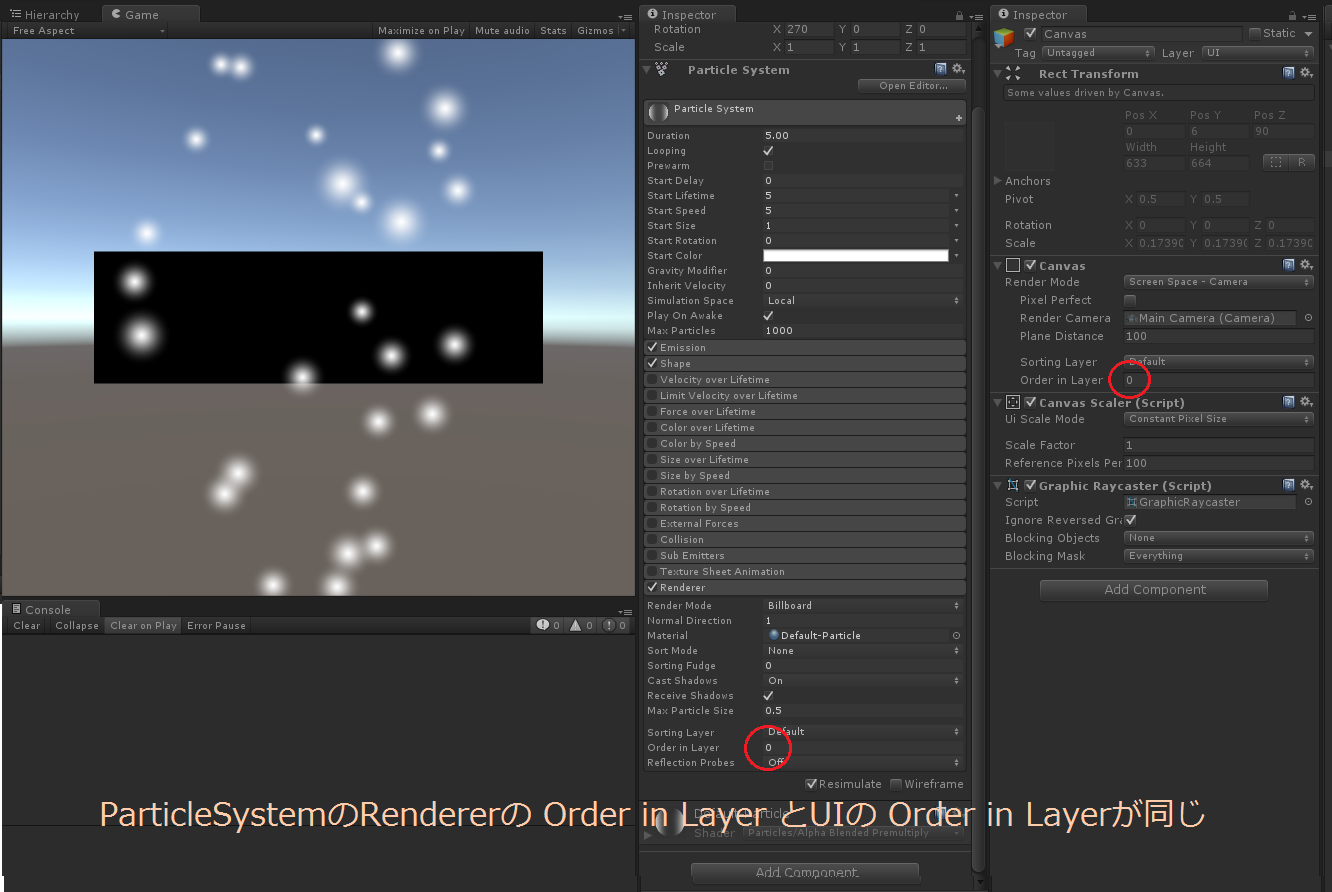The image size is (1332, 892).
Task: Click the Canvas cube icon in Inspector
Action: click(1003, 37)
